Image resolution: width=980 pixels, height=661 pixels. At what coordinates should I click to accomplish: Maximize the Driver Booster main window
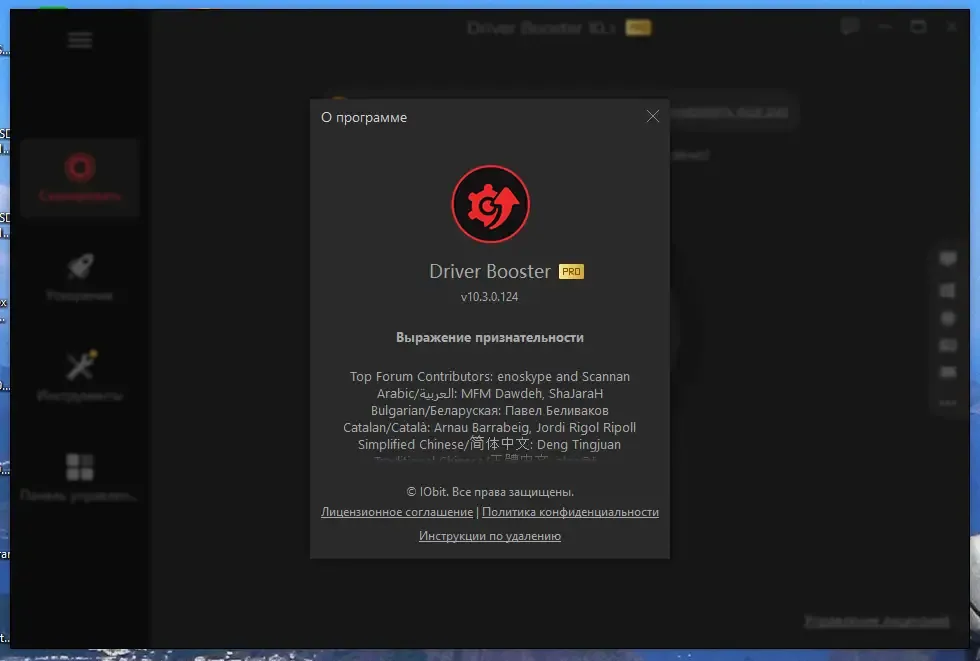(918, 27)
